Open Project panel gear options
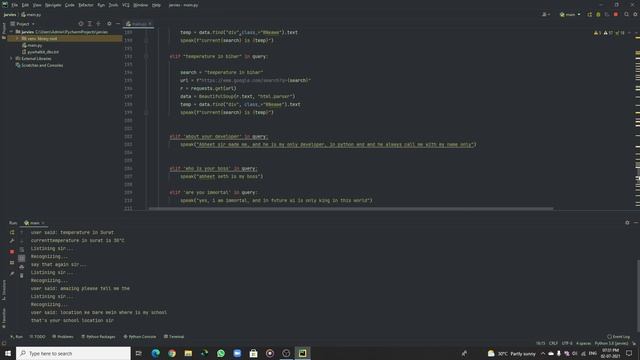 (109, 24)
